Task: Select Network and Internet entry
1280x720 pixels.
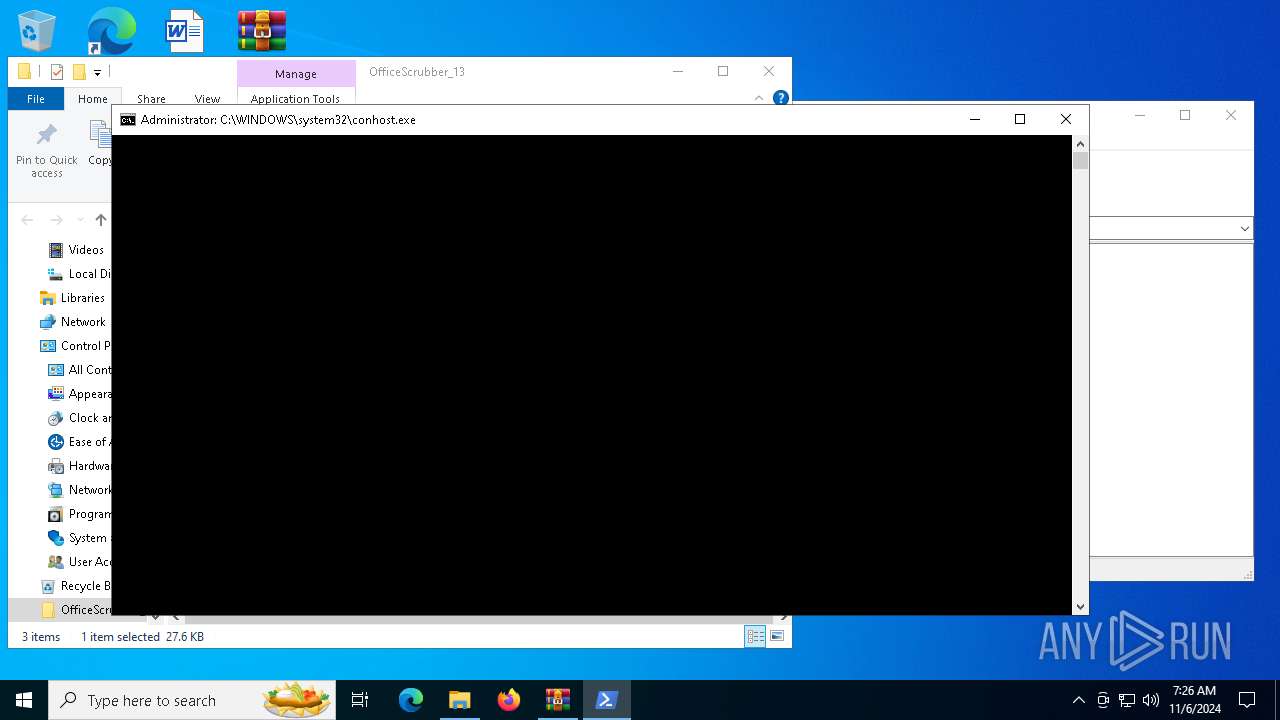Action: 79,490
